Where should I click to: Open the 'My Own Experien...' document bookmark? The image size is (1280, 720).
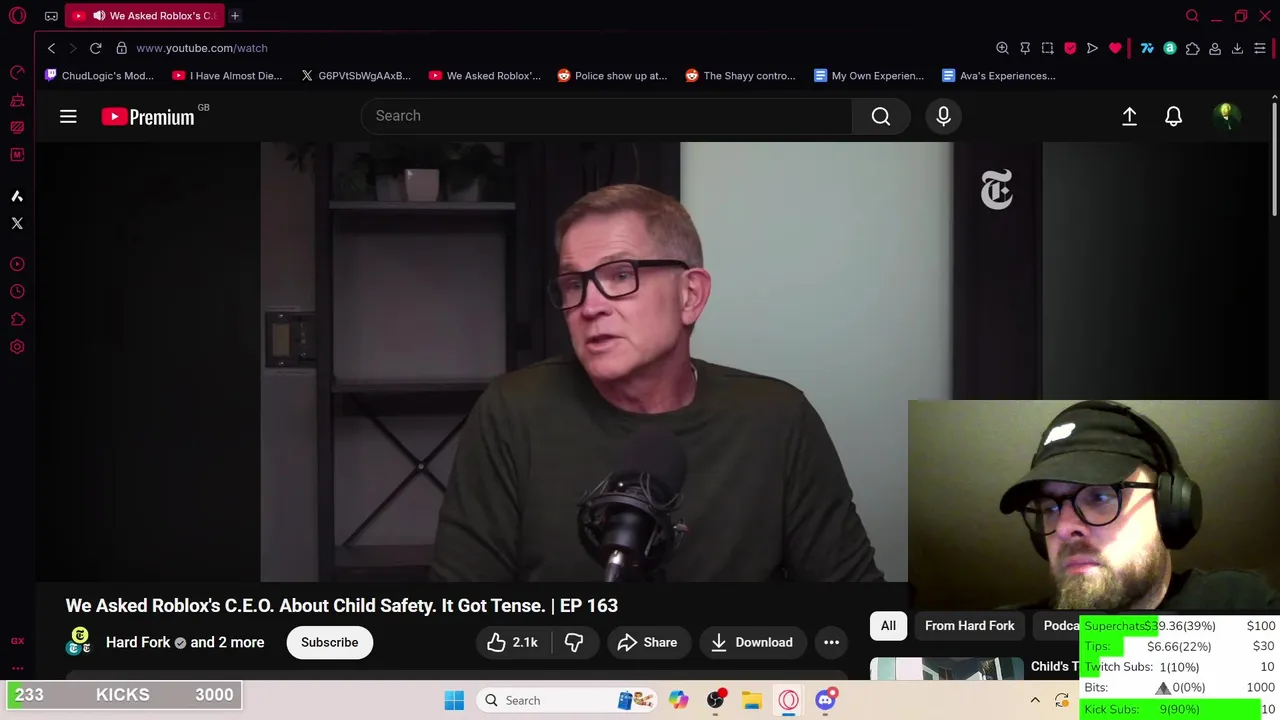click(x=869, y=76)
